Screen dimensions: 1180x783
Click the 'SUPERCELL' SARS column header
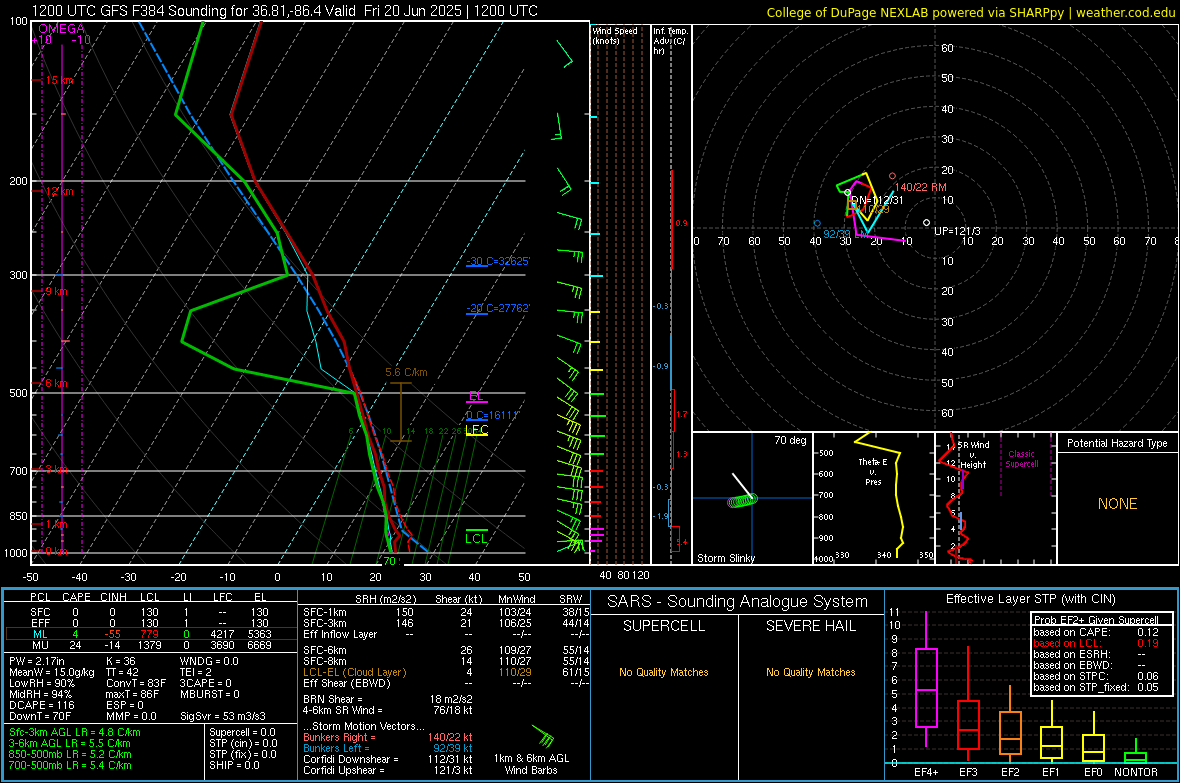pos(664,626)
